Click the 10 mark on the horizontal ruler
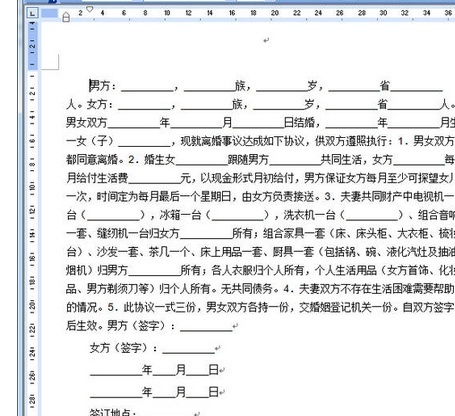Viewport: 455px width, 416px height. click(x=167, y=13)
